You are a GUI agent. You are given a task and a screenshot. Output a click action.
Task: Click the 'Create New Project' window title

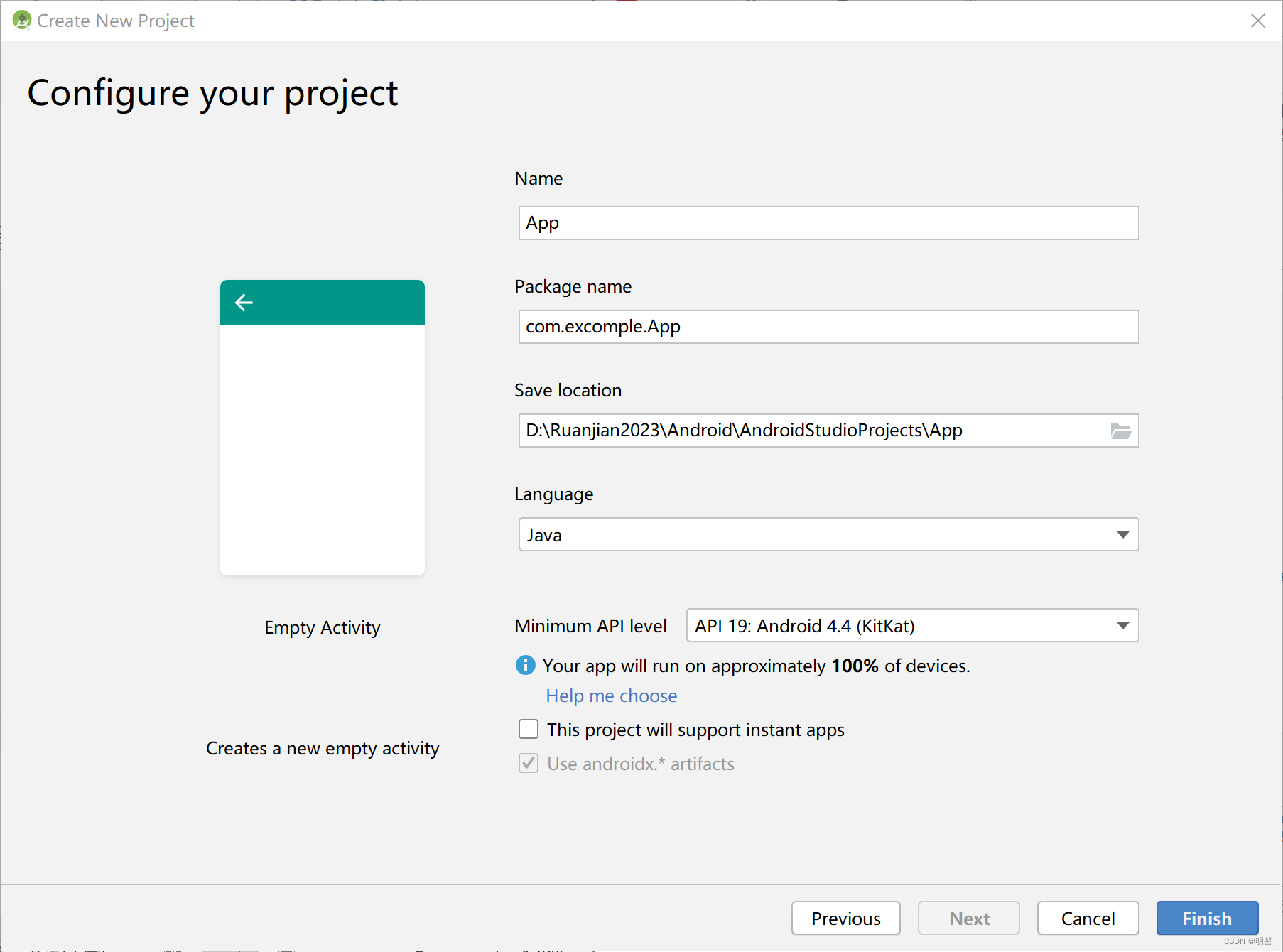[x=116, y=21]
